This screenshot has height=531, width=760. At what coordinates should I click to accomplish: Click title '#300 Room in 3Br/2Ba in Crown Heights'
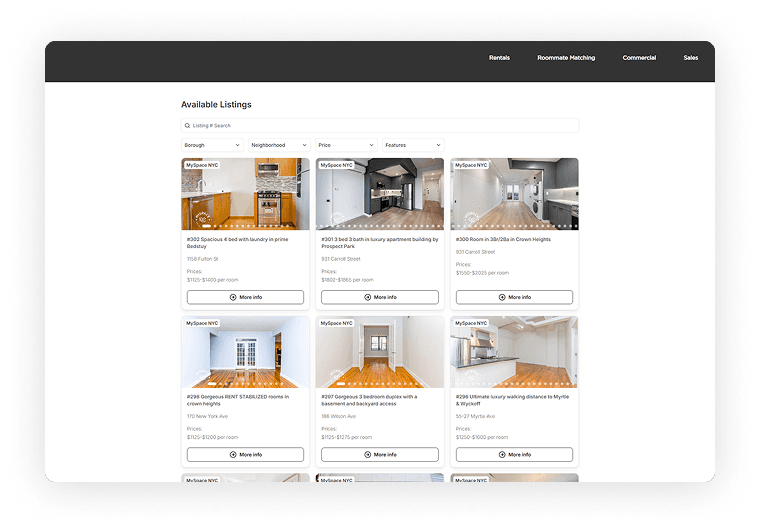pyautogui.click(x=503, y=239)
